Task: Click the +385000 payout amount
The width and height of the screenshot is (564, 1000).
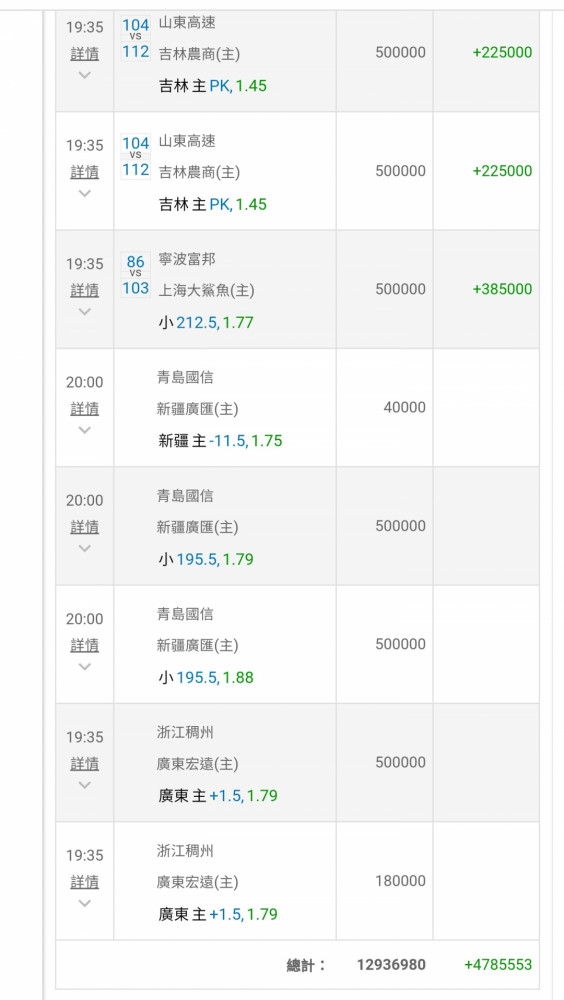Action: tap(502, 289)
